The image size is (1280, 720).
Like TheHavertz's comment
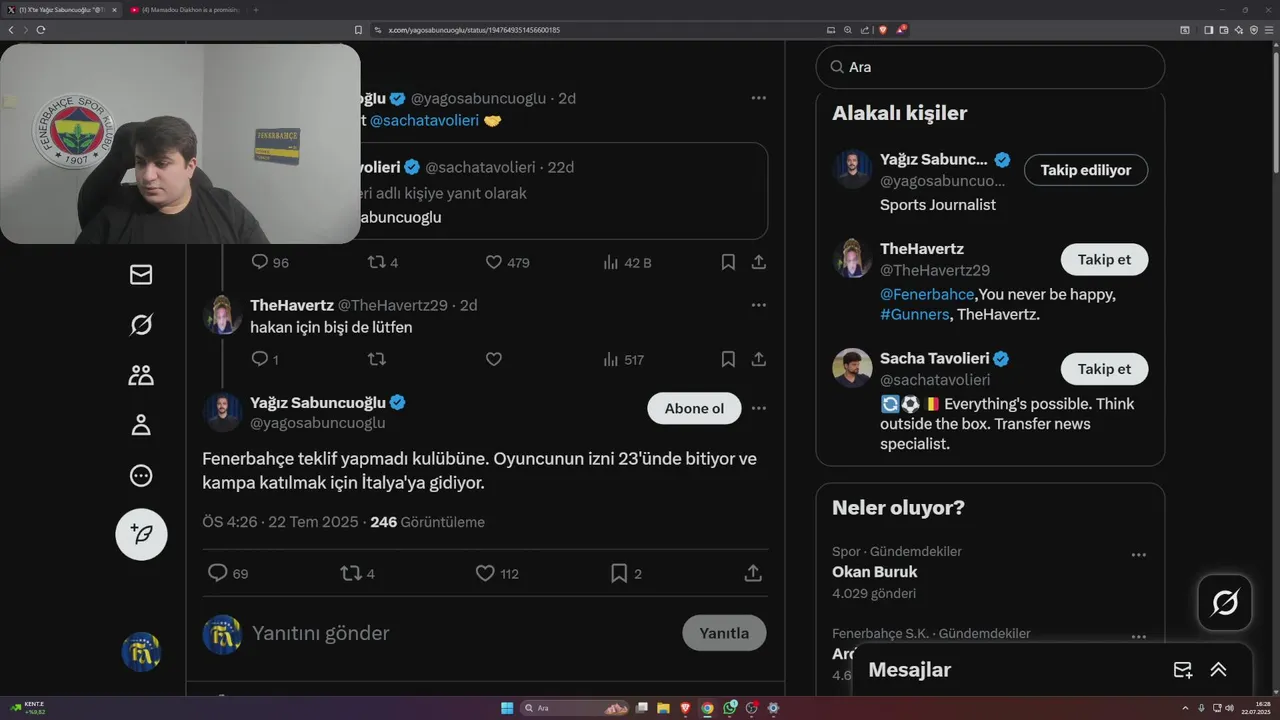coord(493,359)
